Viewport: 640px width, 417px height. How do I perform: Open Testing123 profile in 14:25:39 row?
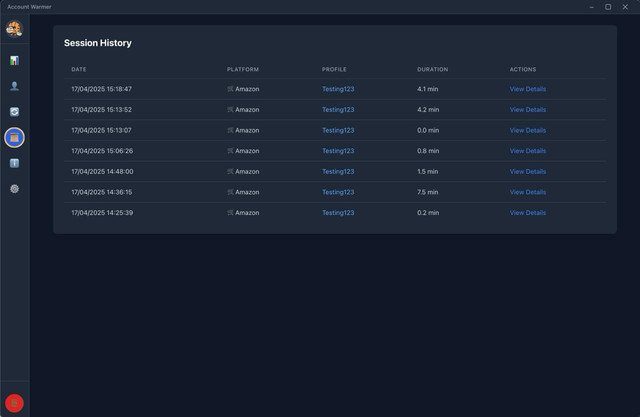tap(338, 213)
